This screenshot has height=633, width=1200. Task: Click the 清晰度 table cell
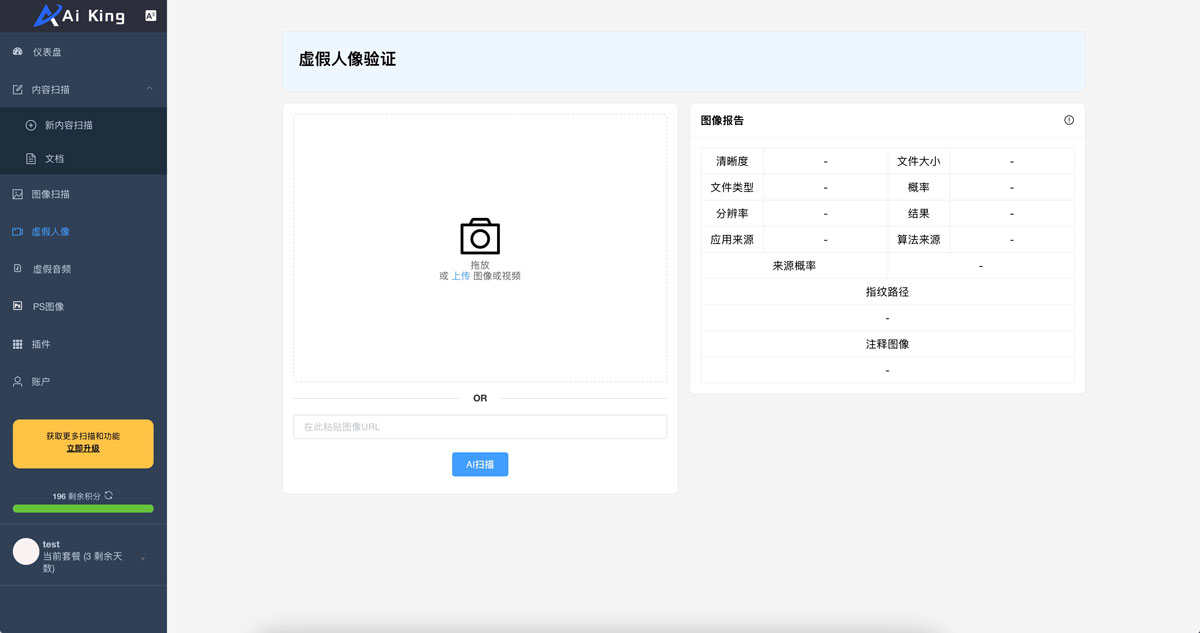pyautogui.click(x=732, y=161)
